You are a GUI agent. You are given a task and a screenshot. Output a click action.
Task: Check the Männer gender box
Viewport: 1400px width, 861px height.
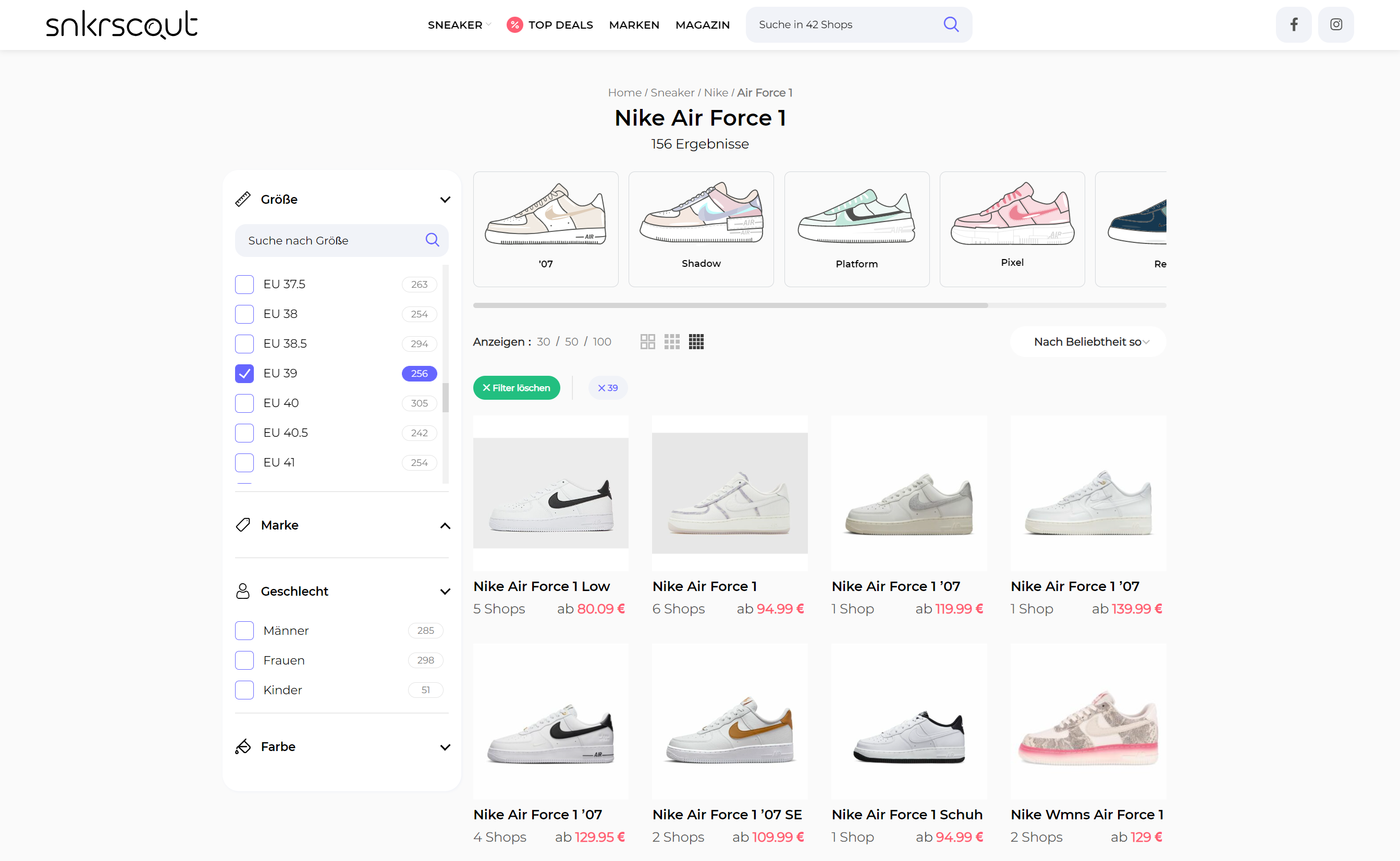[x=244, y=631]
